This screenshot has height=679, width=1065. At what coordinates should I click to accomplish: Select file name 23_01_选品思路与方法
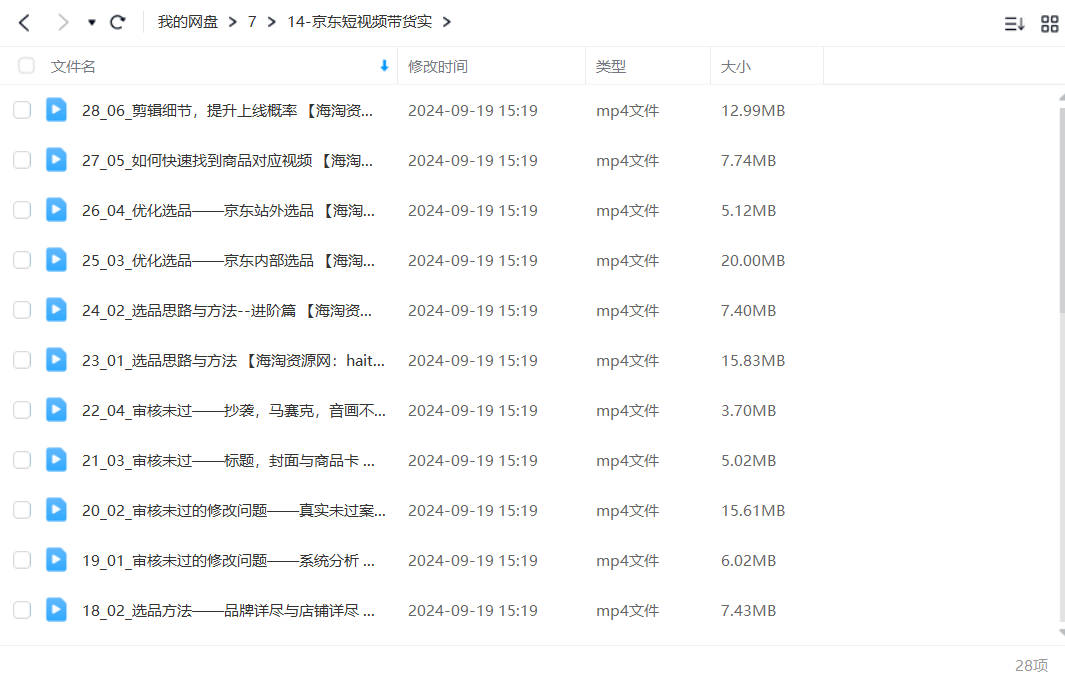(x=233, y=361)
